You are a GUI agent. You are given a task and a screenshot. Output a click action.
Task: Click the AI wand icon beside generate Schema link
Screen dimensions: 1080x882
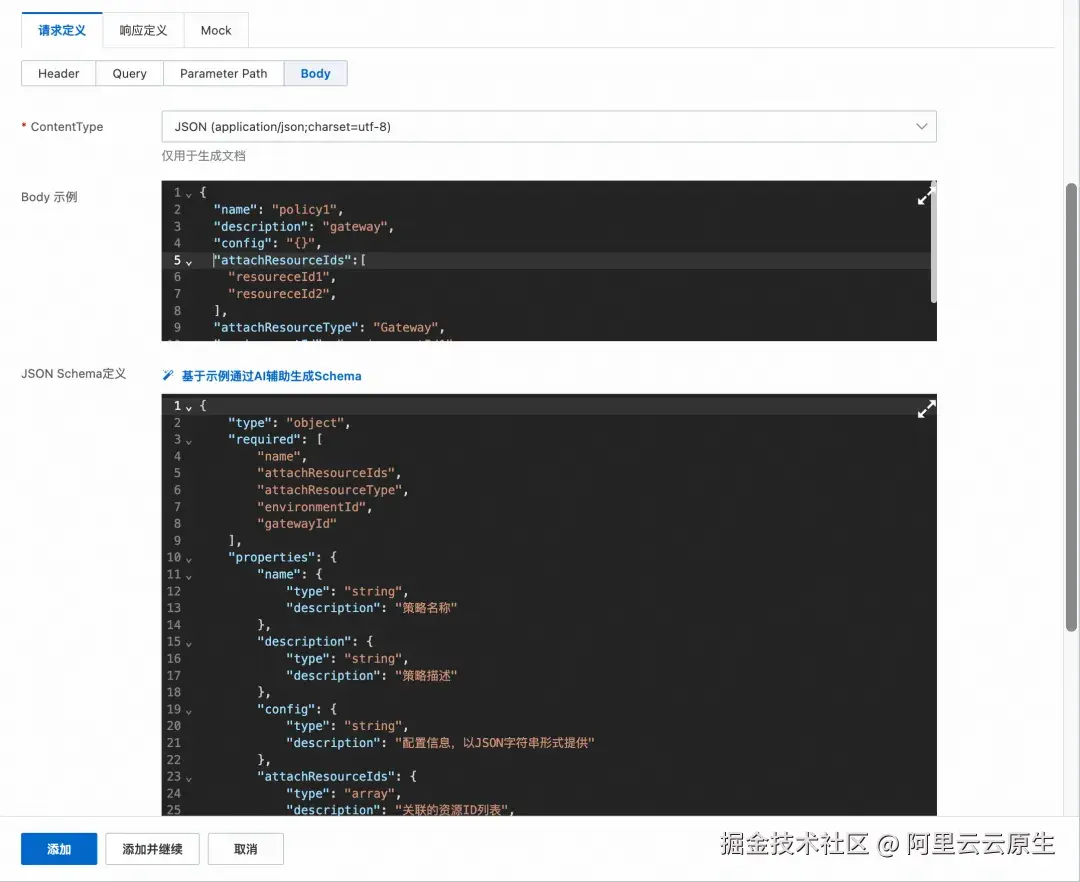(166, 375)
